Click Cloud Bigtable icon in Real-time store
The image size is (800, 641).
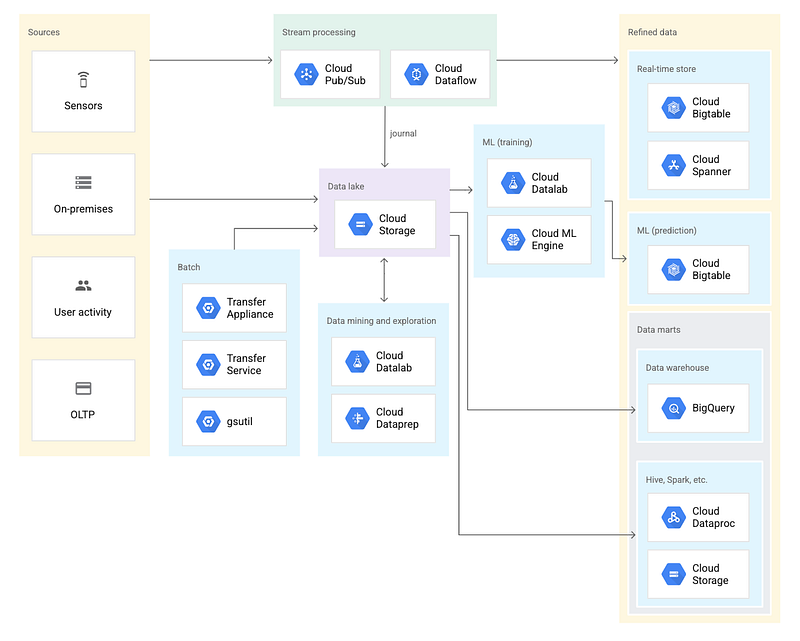click(673, 108)
